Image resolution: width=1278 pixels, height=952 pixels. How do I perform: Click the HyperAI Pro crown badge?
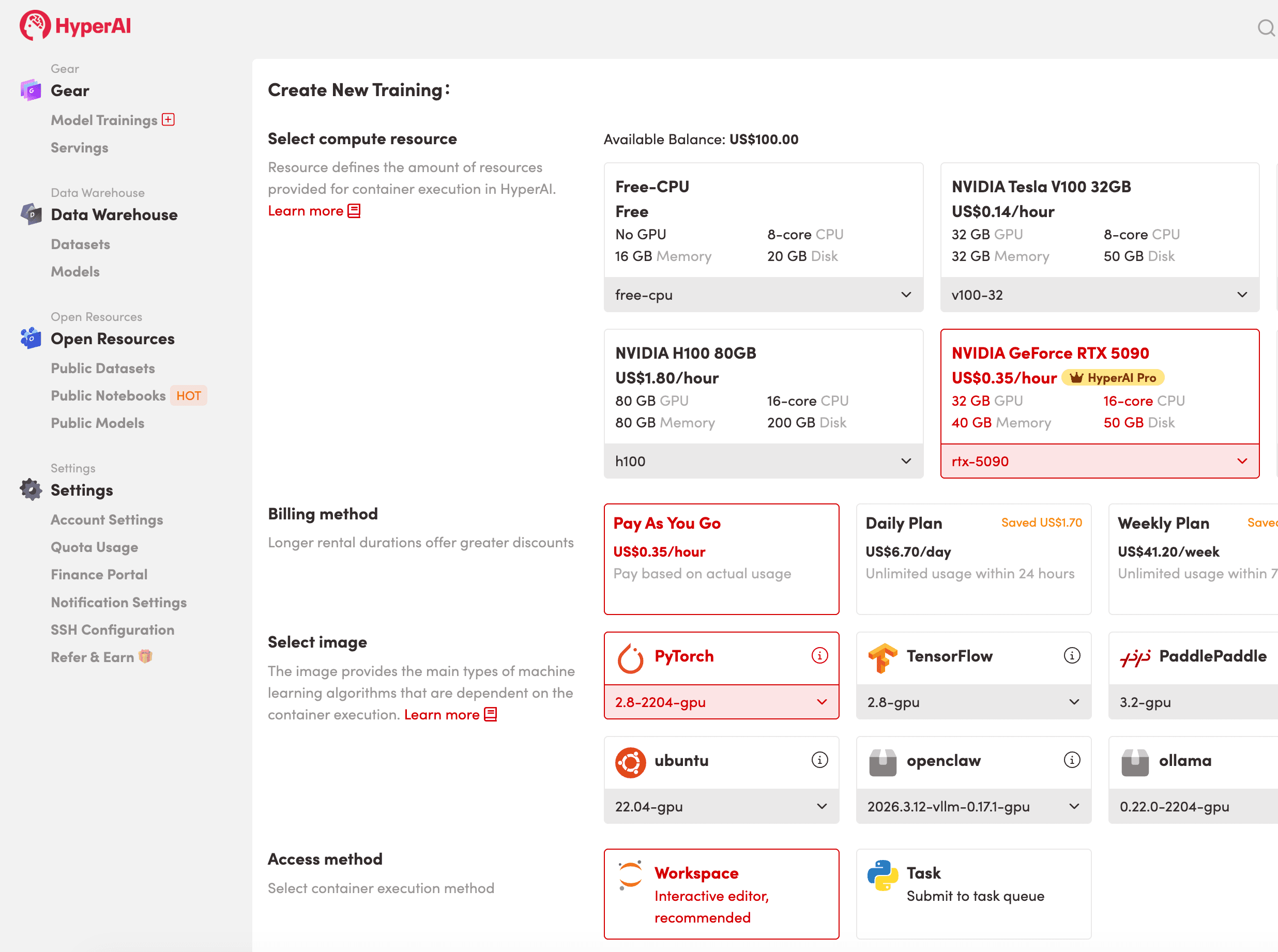[1113, 377]
